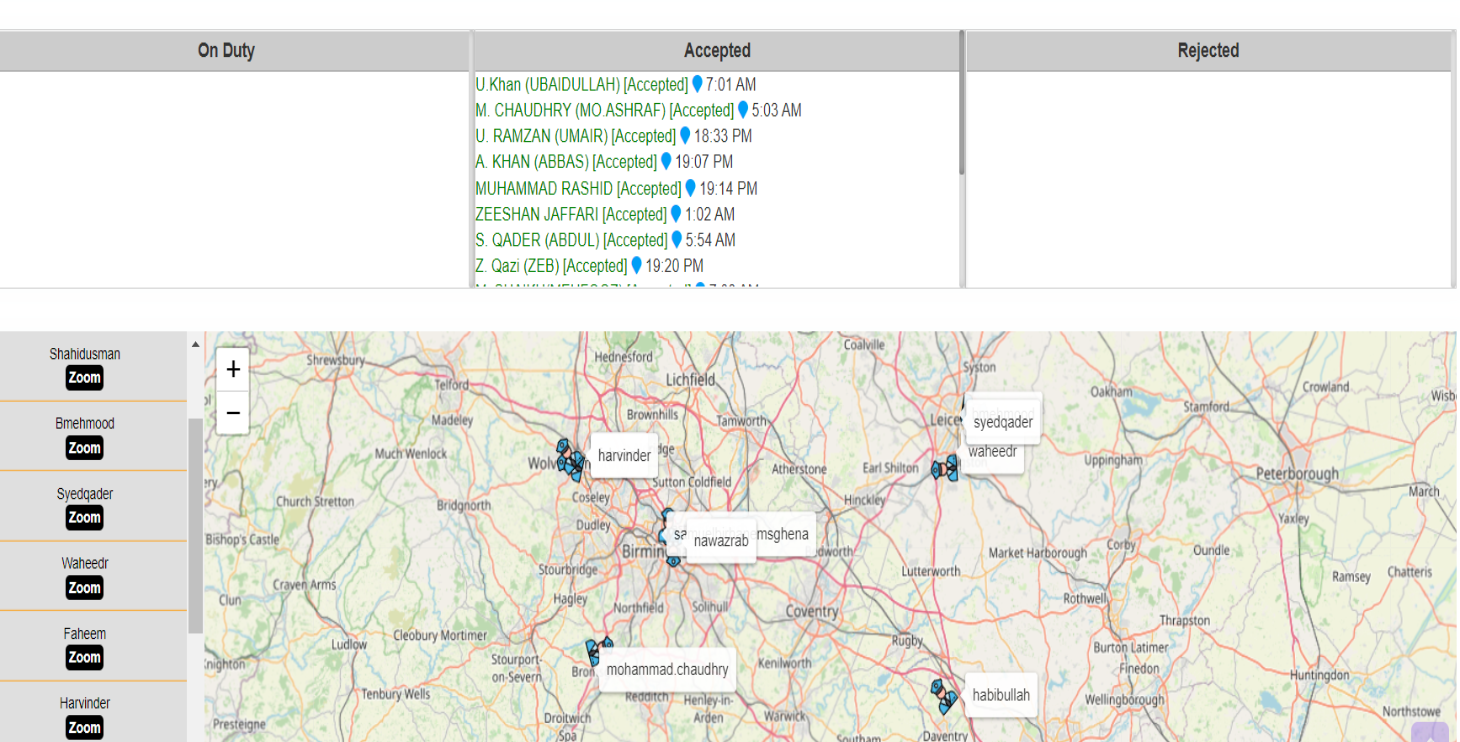The image size is (1460, 742).
Task: Zoom out on the map
Action: tap(233, 412)
